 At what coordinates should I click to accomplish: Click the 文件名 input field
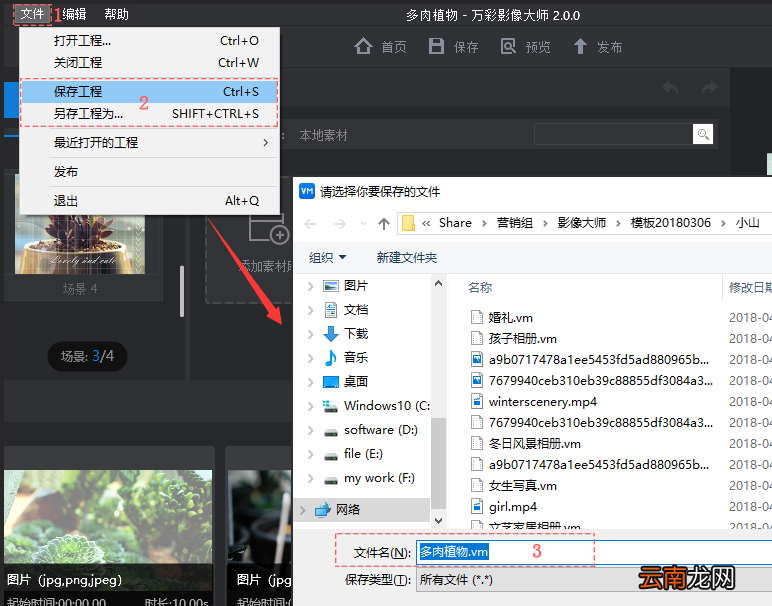pyautogui.click(x=594, y=552)
